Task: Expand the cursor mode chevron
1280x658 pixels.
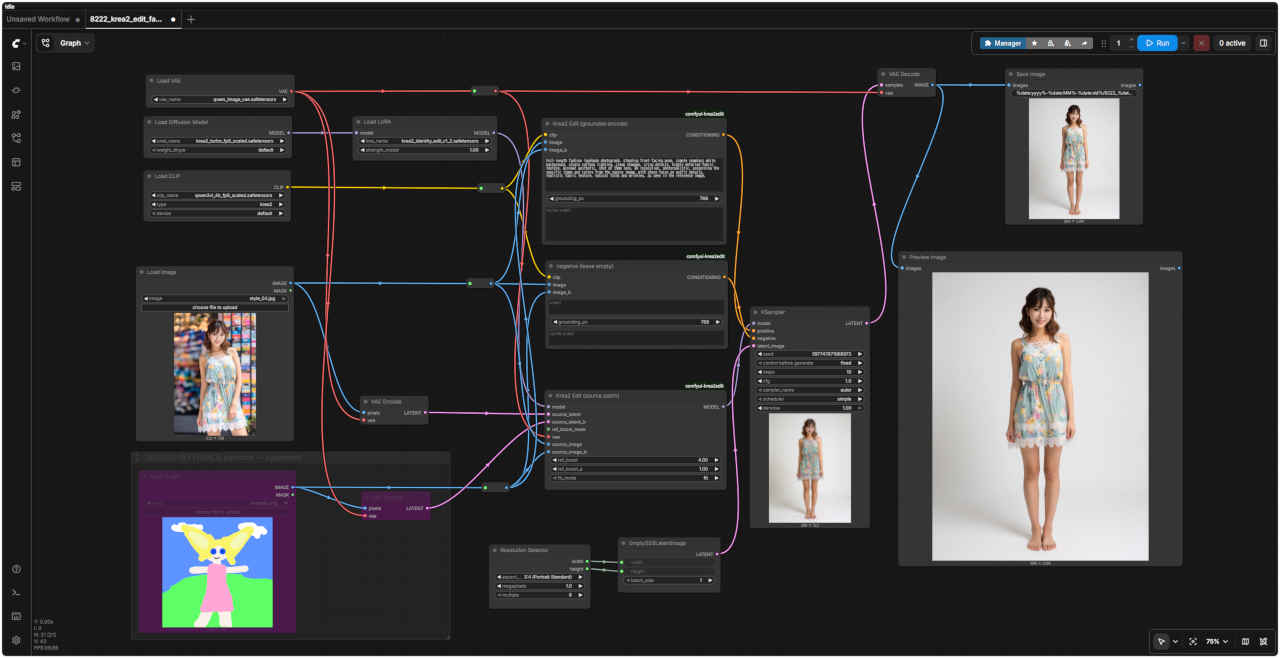Action: point(1175,641)
